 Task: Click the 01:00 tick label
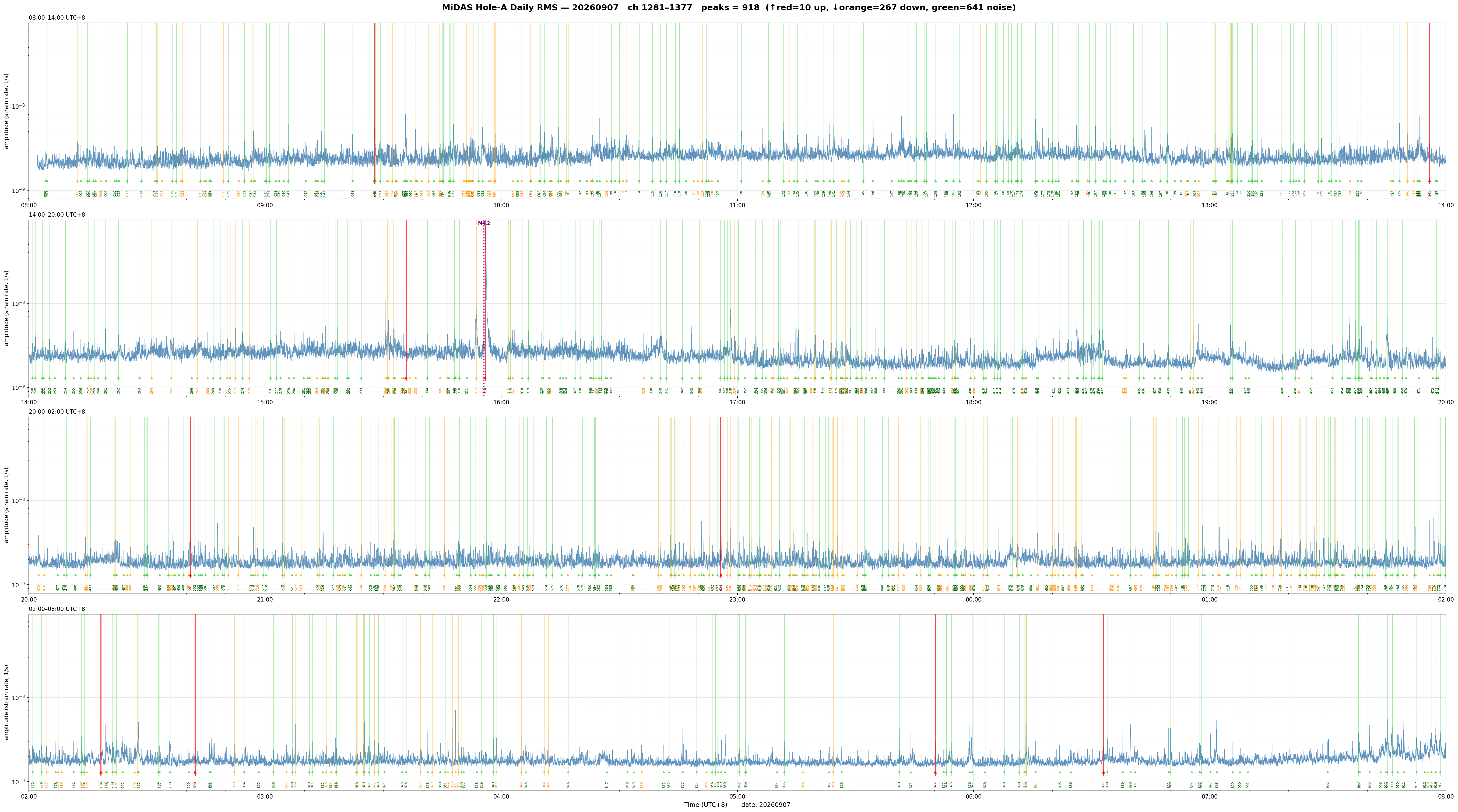pyautogui.click(x=1210, y=599)
